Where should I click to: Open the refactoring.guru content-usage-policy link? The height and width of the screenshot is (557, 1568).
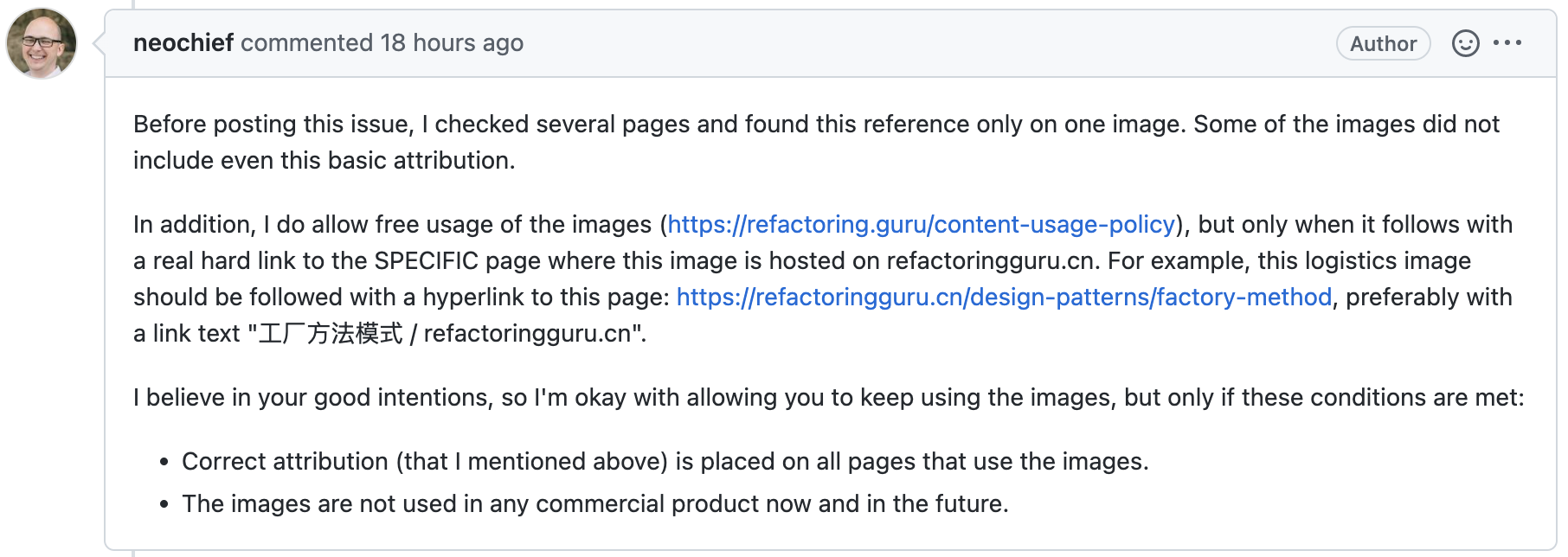(922, 224)
